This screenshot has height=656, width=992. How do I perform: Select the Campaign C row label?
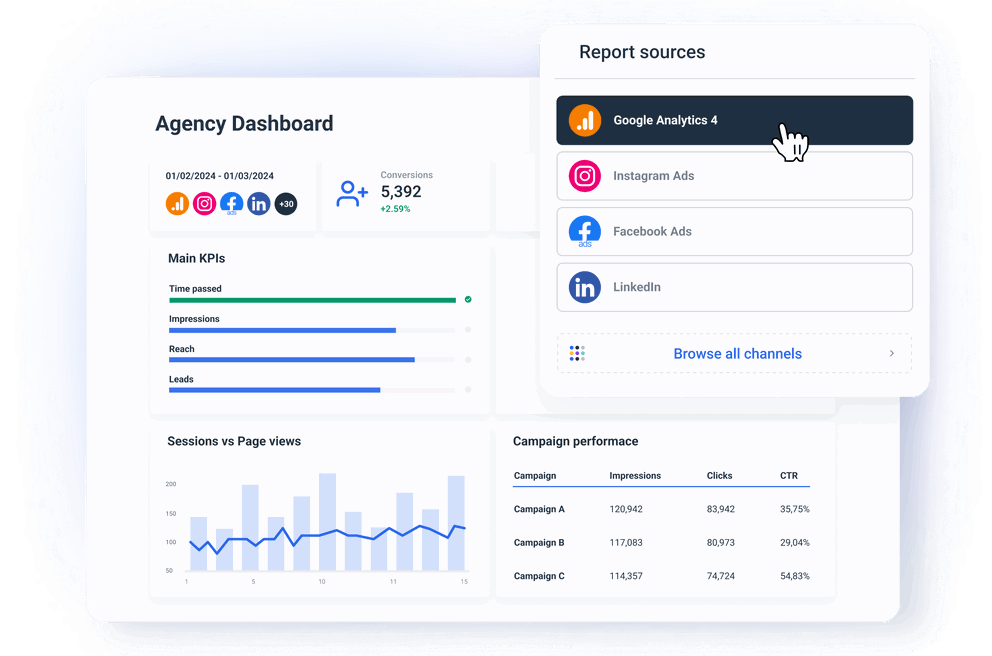(539, 576)
